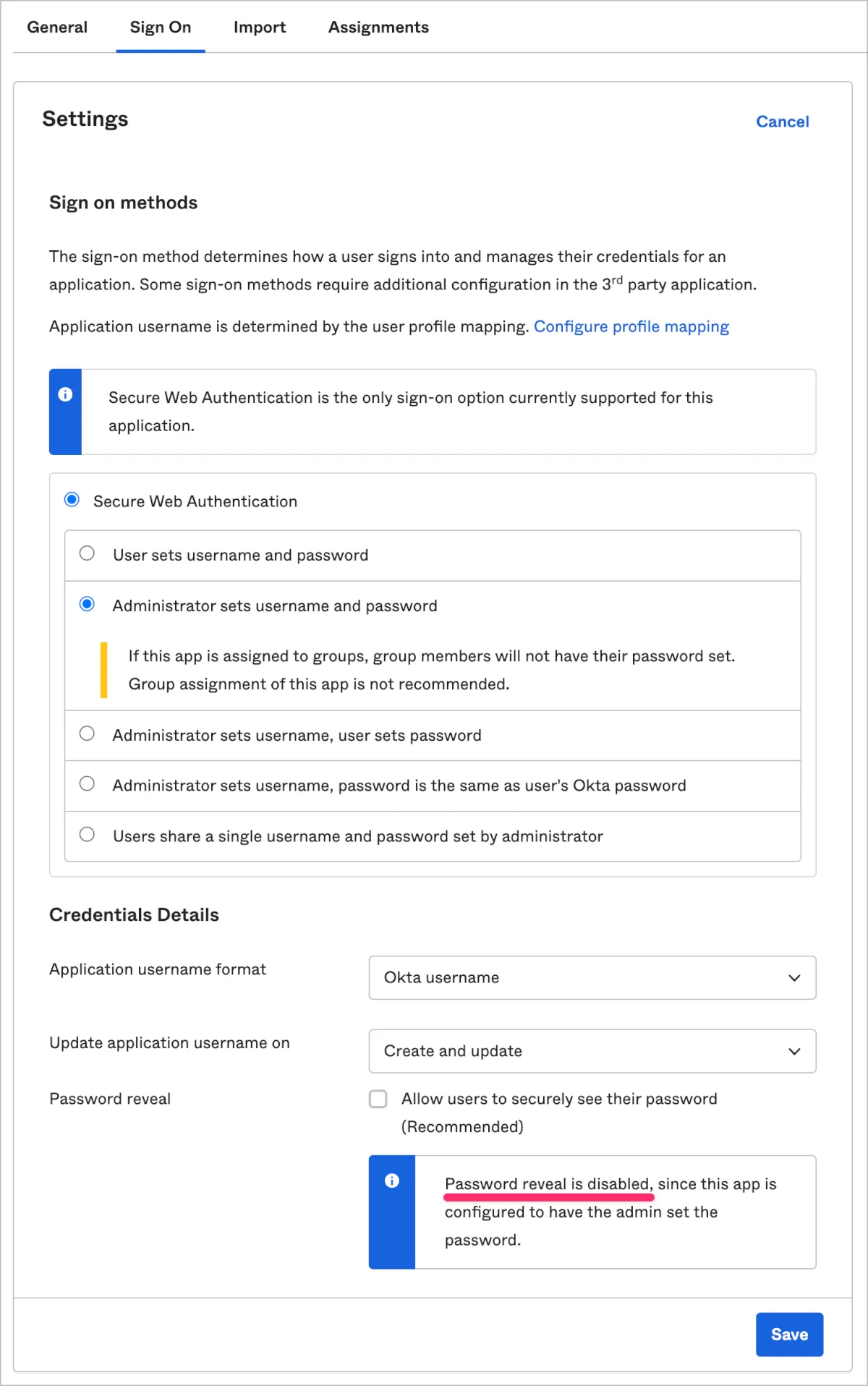Click chevron arrow on Create and update field
The height and width of the screenshot is (1386, 868).
794,1051
